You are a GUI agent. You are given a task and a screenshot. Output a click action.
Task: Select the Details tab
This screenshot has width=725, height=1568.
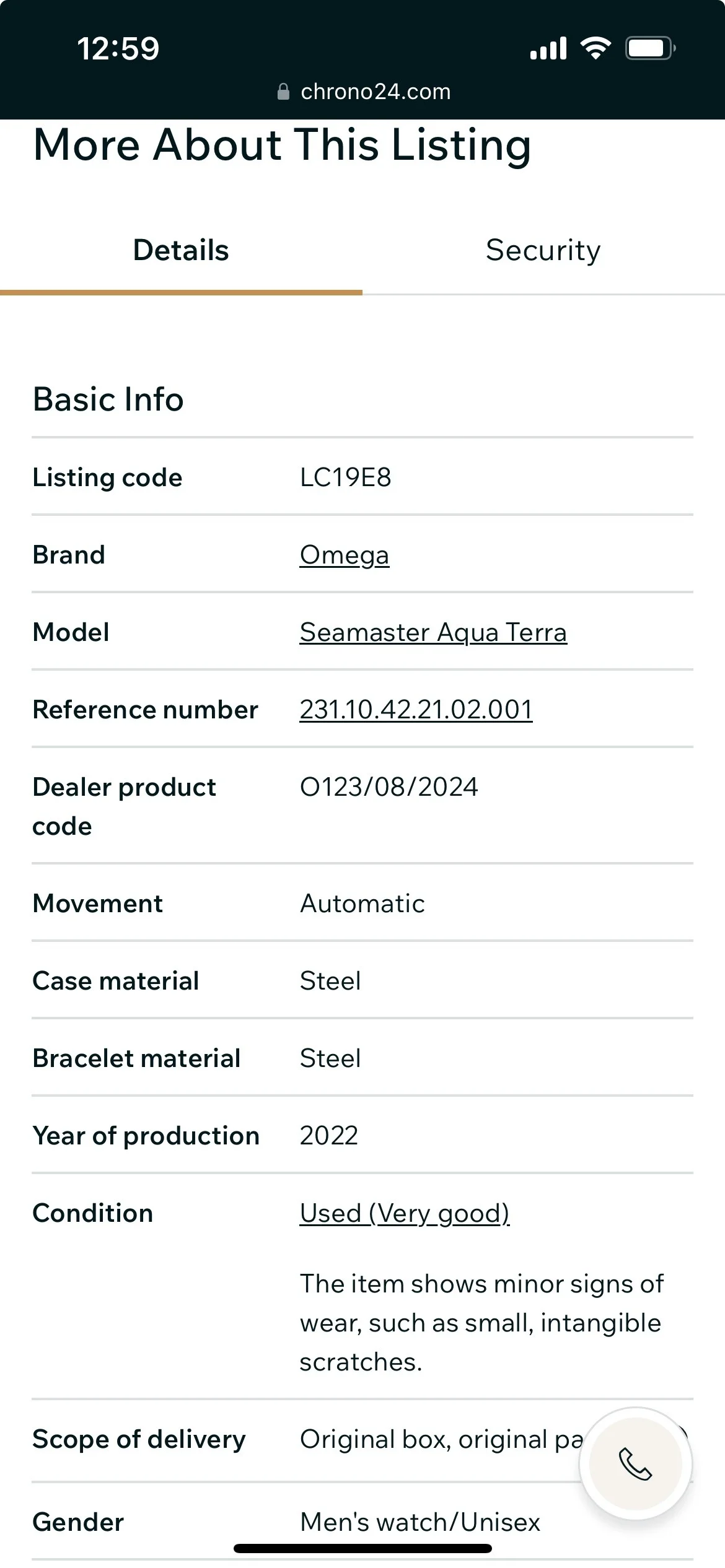point(181,251)
